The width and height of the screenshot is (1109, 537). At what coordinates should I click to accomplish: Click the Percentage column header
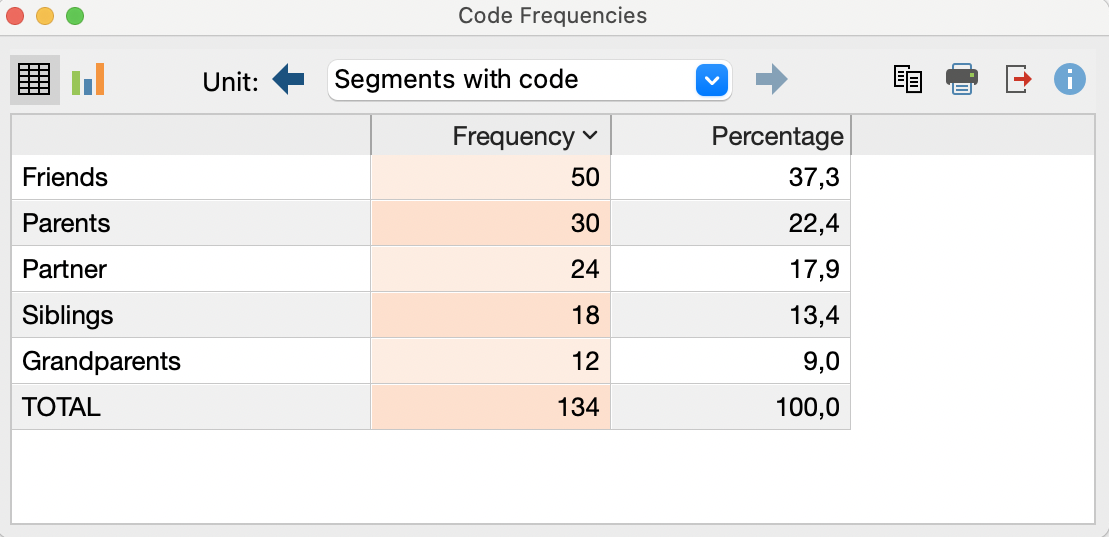[x=731, y=135]
